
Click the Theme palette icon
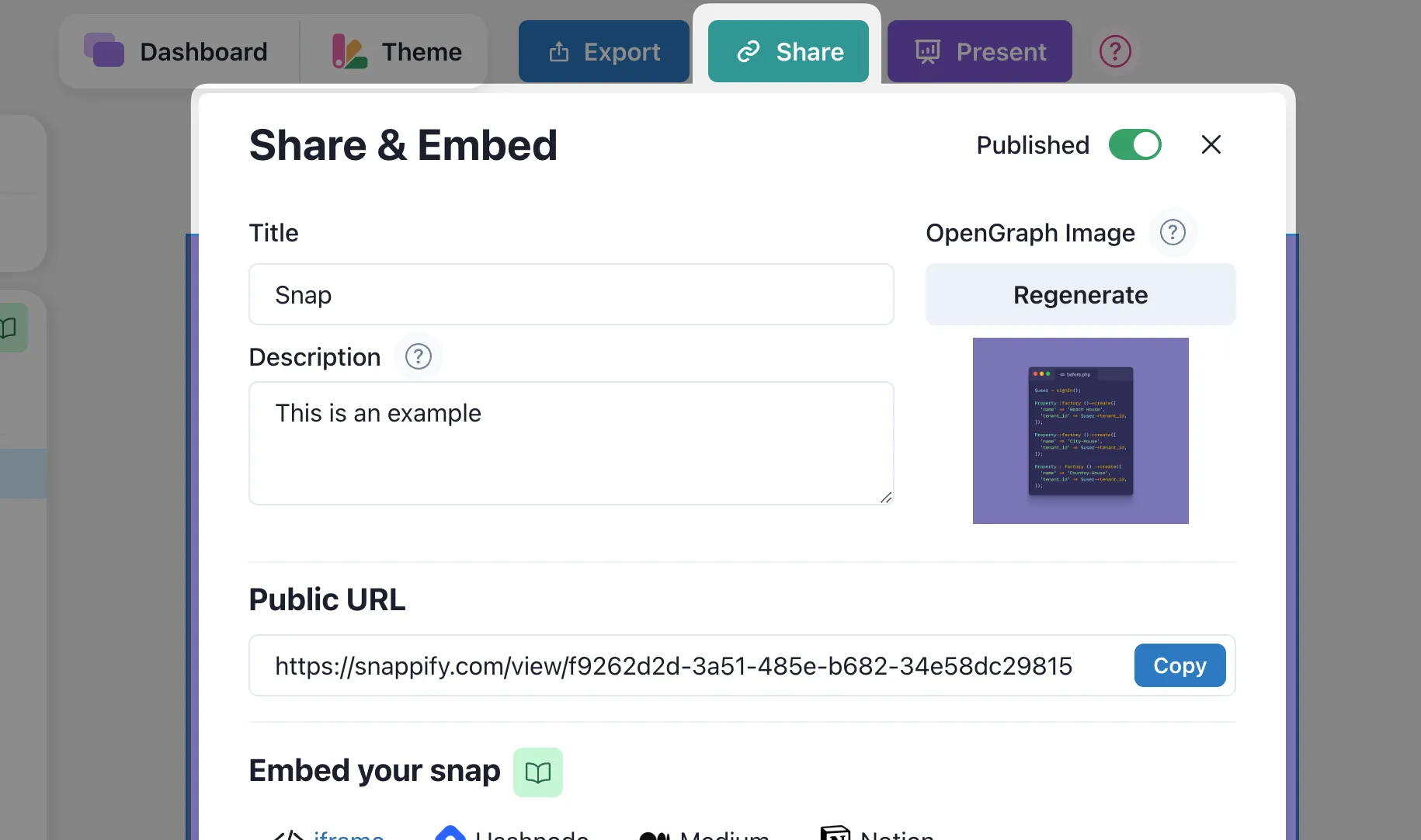[349, 51]
